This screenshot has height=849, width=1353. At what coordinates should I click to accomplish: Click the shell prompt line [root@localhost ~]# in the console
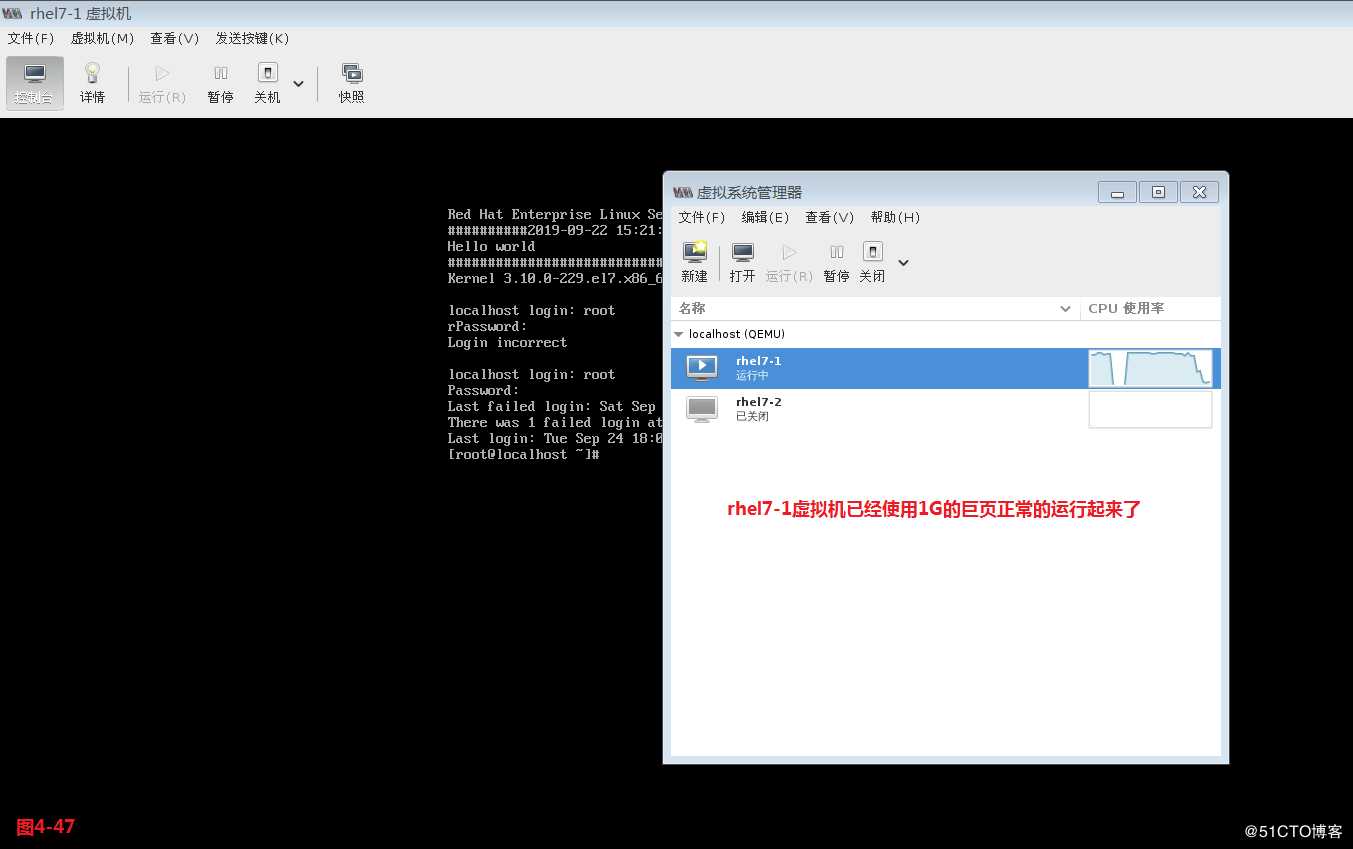click(x=523, y=455)
